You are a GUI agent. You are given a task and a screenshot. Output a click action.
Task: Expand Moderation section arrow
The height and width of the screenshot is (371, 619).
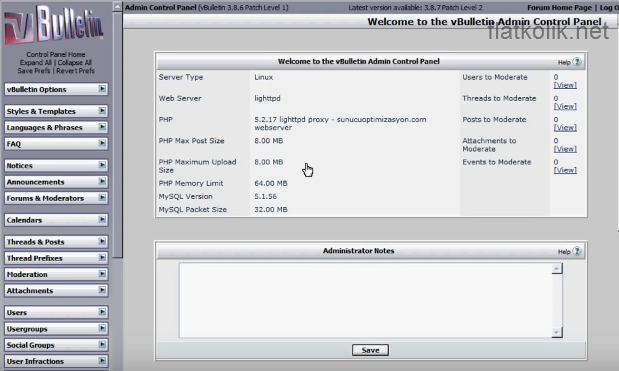[x=102, y=274]
